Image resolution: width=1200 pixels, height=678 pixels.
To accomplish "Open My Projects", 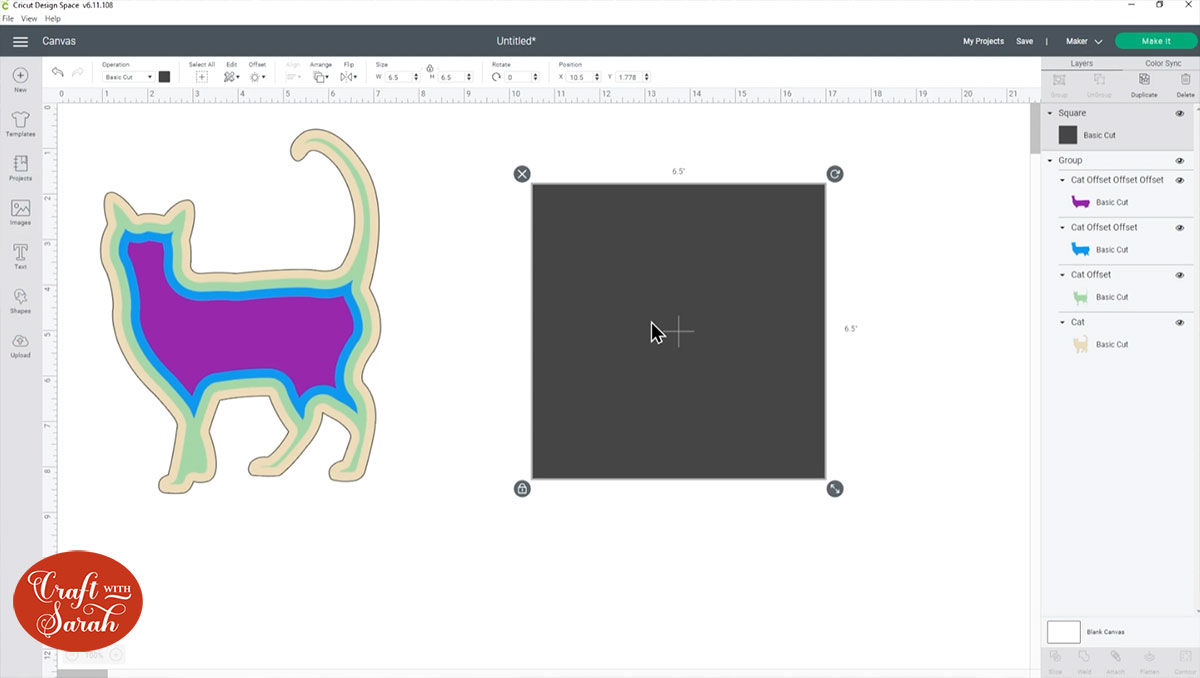I will coord(983,41).
